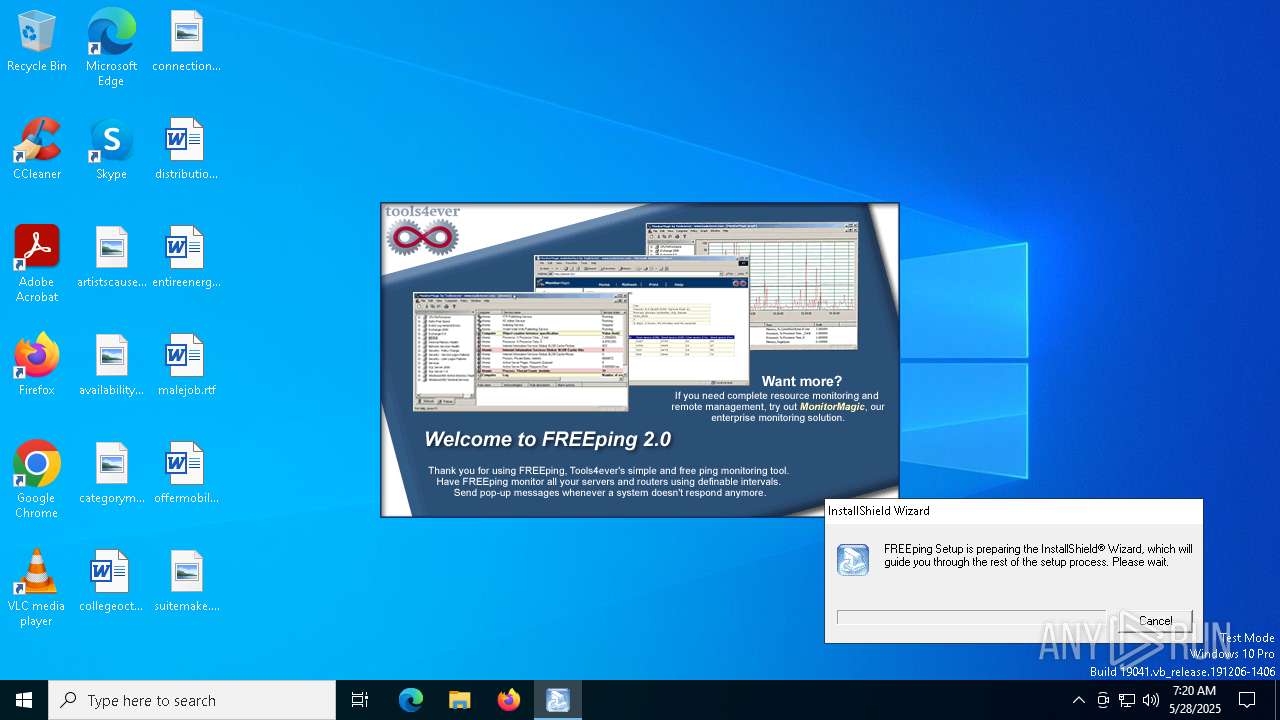Select the malejob.rtf document icon
The width and height of the screenshot is (1280, 720).
[186, 366]
